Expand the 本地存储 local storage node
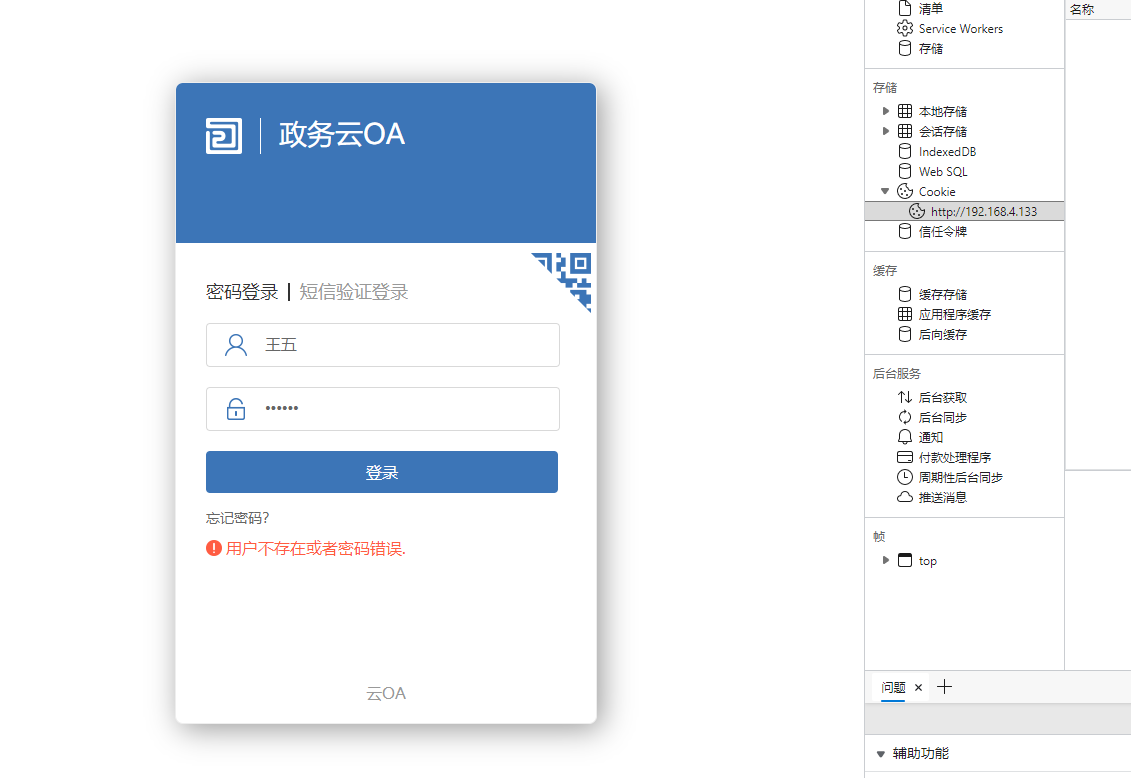The height and width of the screenshot is (778, 1131). click(885, 111)
